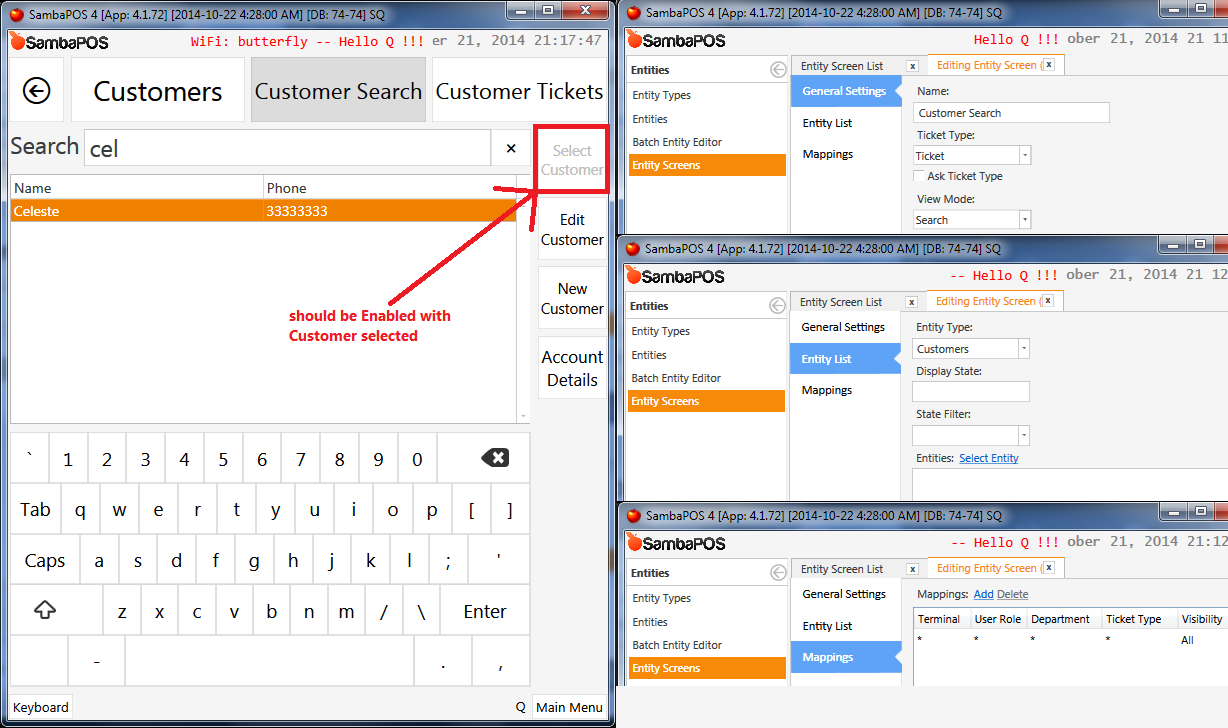
Task: Click the Name field with Customer Search
Action: coord(1011,113)
